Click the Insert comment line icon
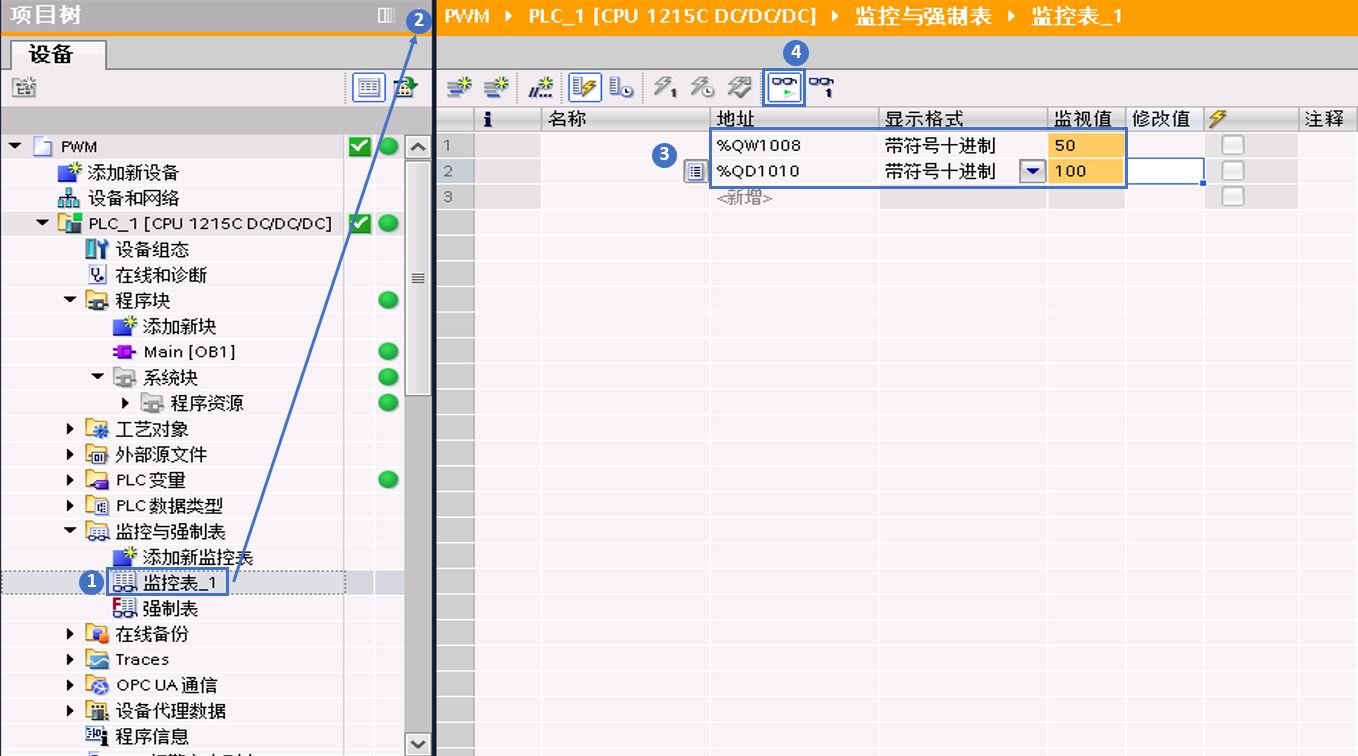 tap(541, 88)
